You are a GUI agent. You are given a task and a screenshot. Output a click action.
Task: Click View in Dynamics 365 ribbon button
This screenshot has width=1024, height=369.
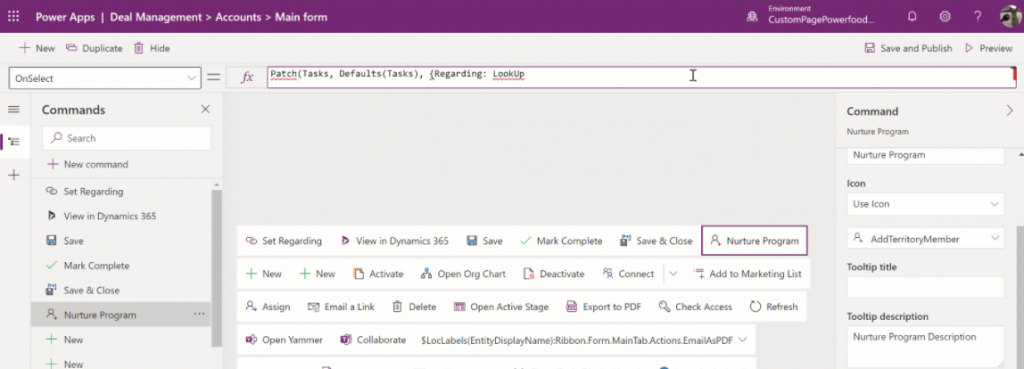(394, 241)
